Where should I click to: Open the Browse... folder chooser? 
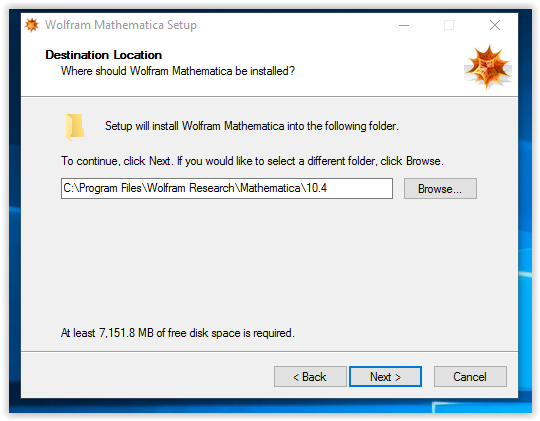point(440,188)
